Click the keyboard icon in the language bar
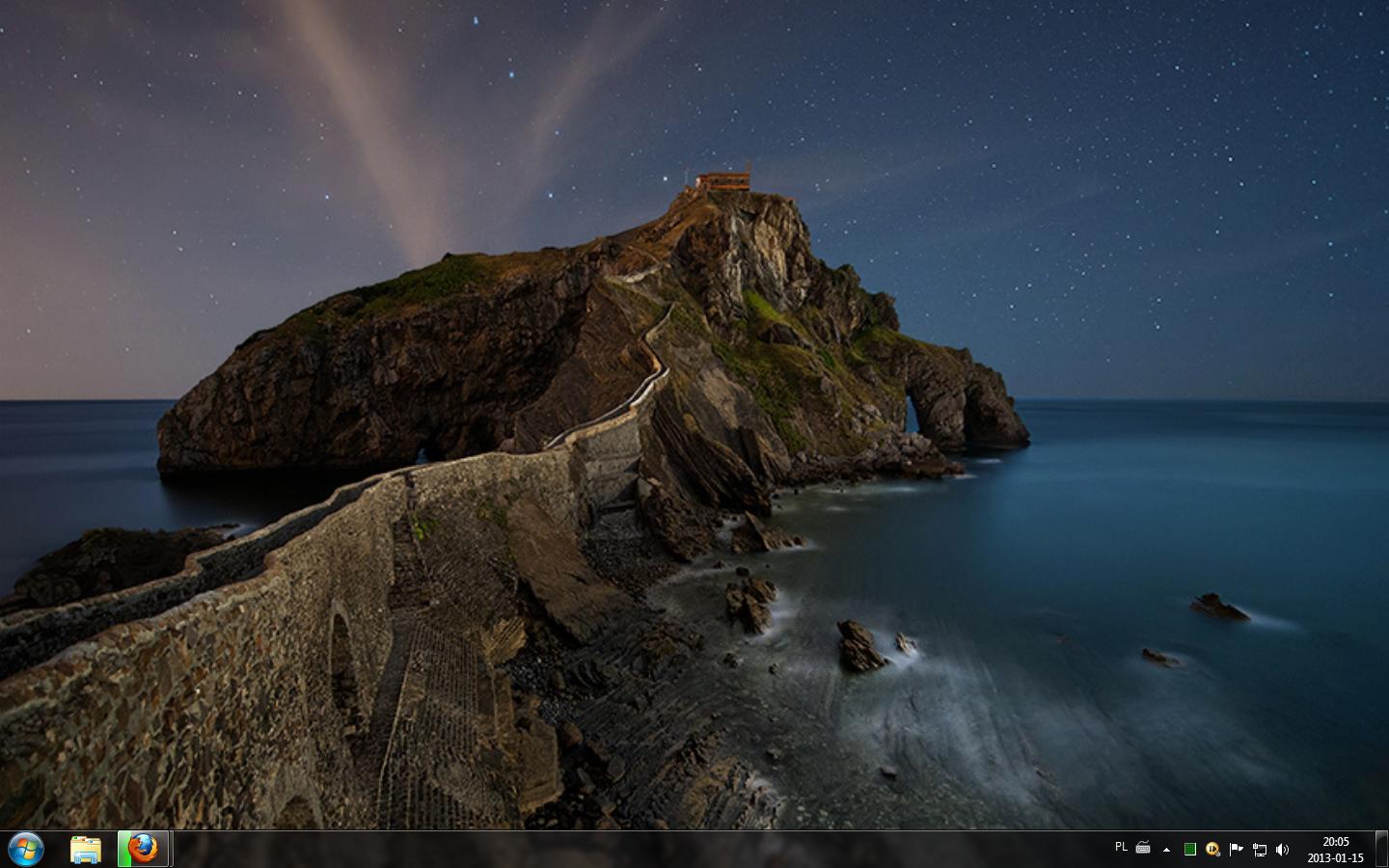Viewport: 1389px width, 868px height. click(1143, 848)
